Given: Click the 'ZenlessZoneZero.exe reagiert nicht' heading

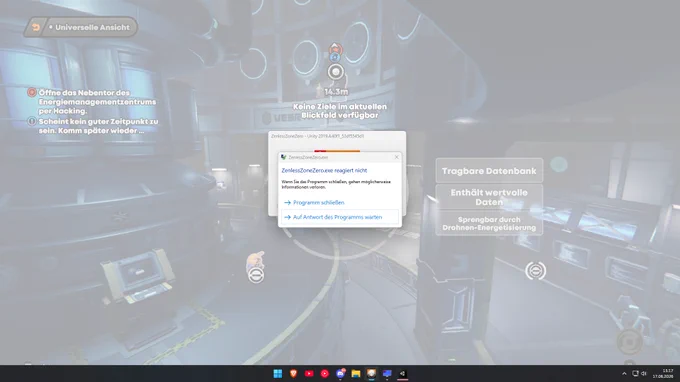Looking at the screenshot, I should (324, 170).
